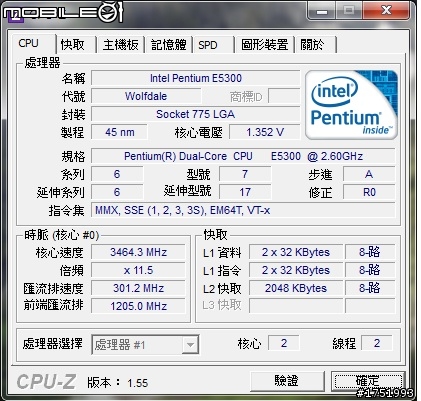Image resolution: width=421 pixels, height=401 pixels.
Task: Click the CPU-Z logo text
Action: (x=46, y=381)
